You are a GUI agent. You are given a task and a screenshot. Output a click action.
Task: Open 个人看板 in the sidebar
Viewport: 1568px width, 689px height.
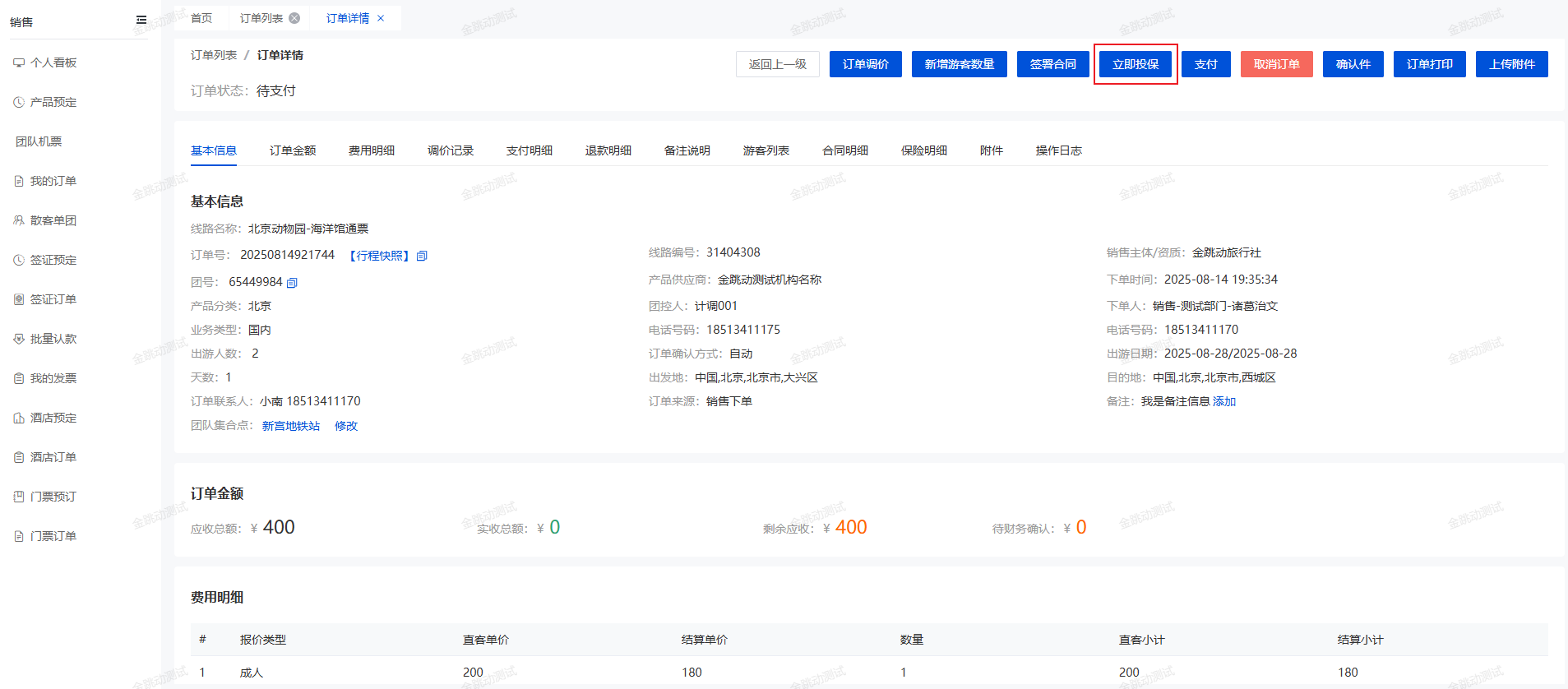click(x=53, y=62)
